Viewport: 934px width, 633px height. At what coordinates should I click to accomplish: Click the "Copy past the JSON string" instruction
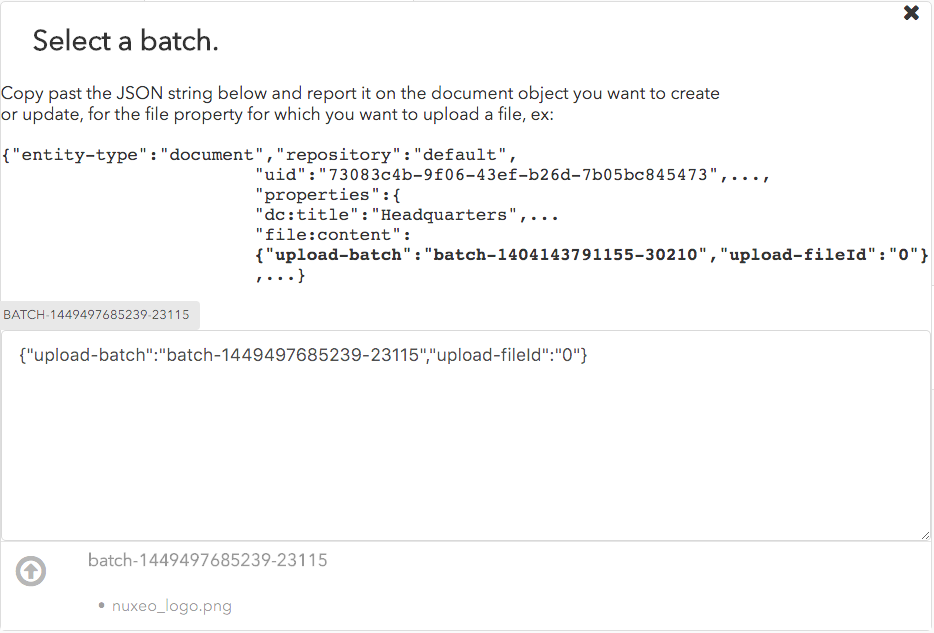coord(360,93)
